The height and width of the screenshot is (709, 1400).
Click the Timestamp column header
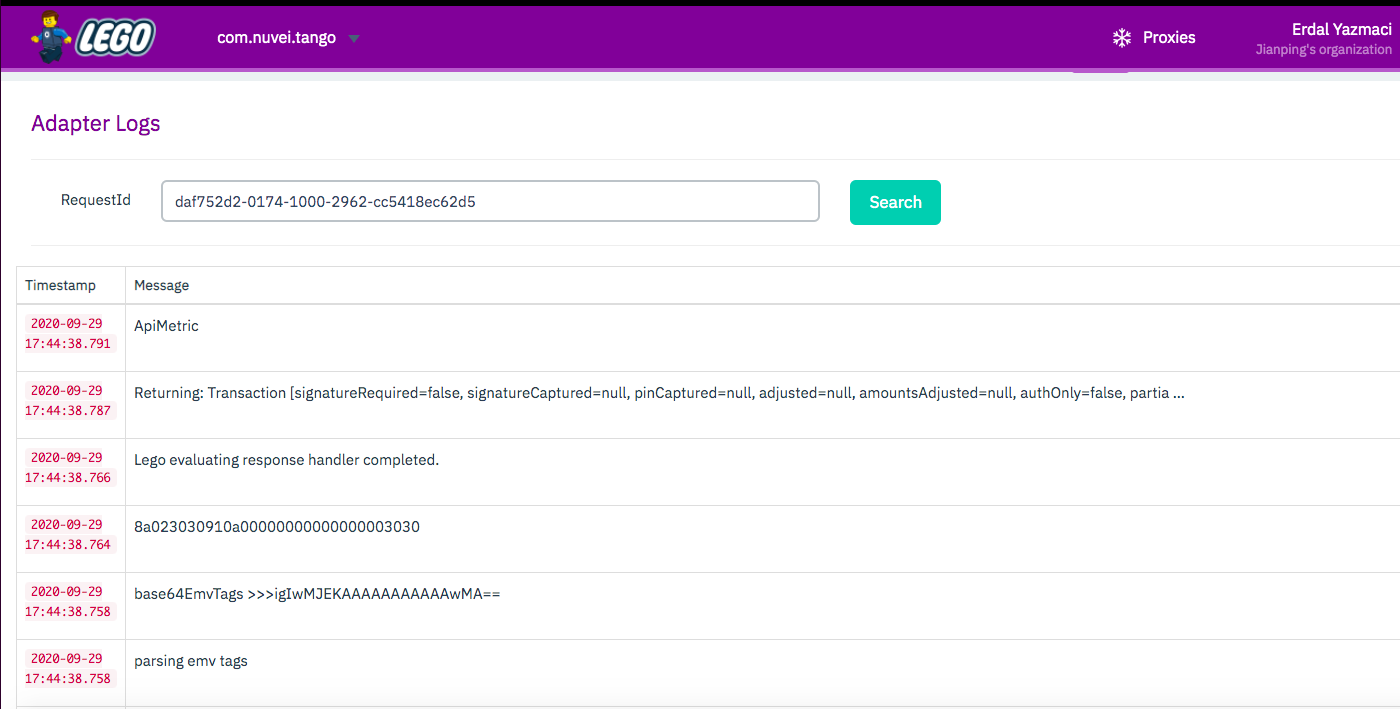pyautogui.click(x=61, y=285)
